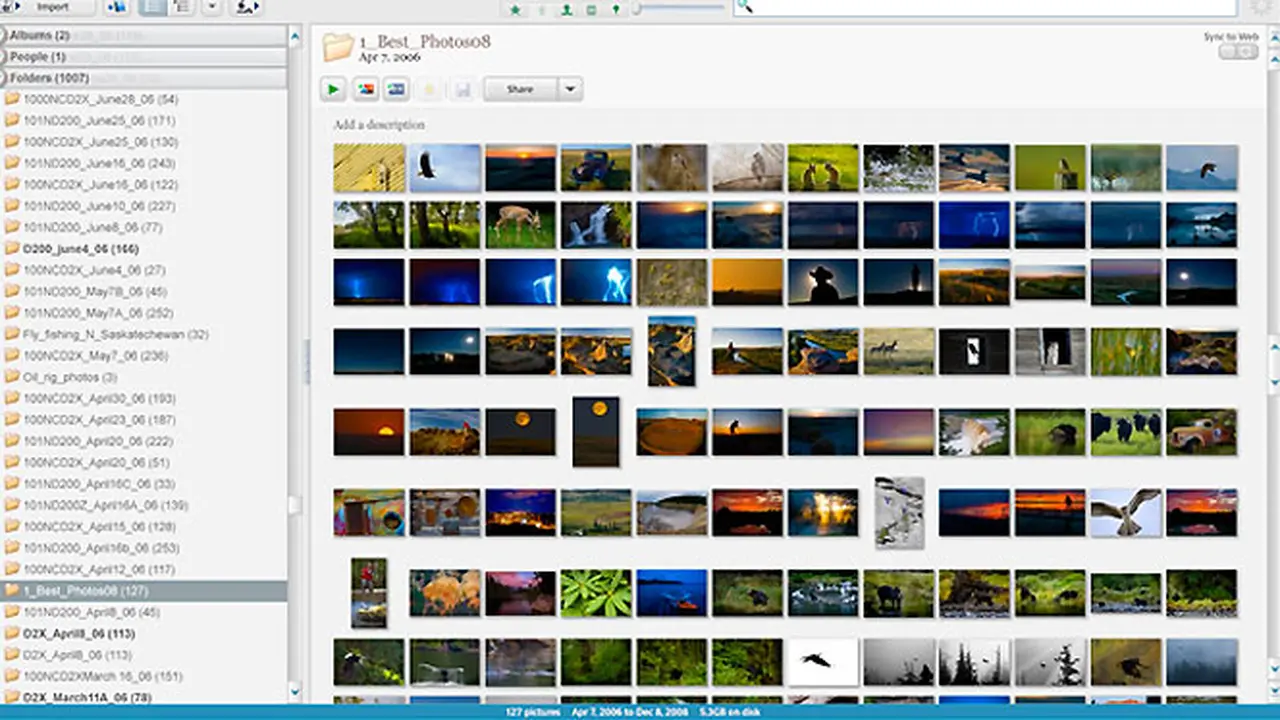1280x720 pixels.
Task: Switch to flat folder list view
Action: click(x=151, y=7)
